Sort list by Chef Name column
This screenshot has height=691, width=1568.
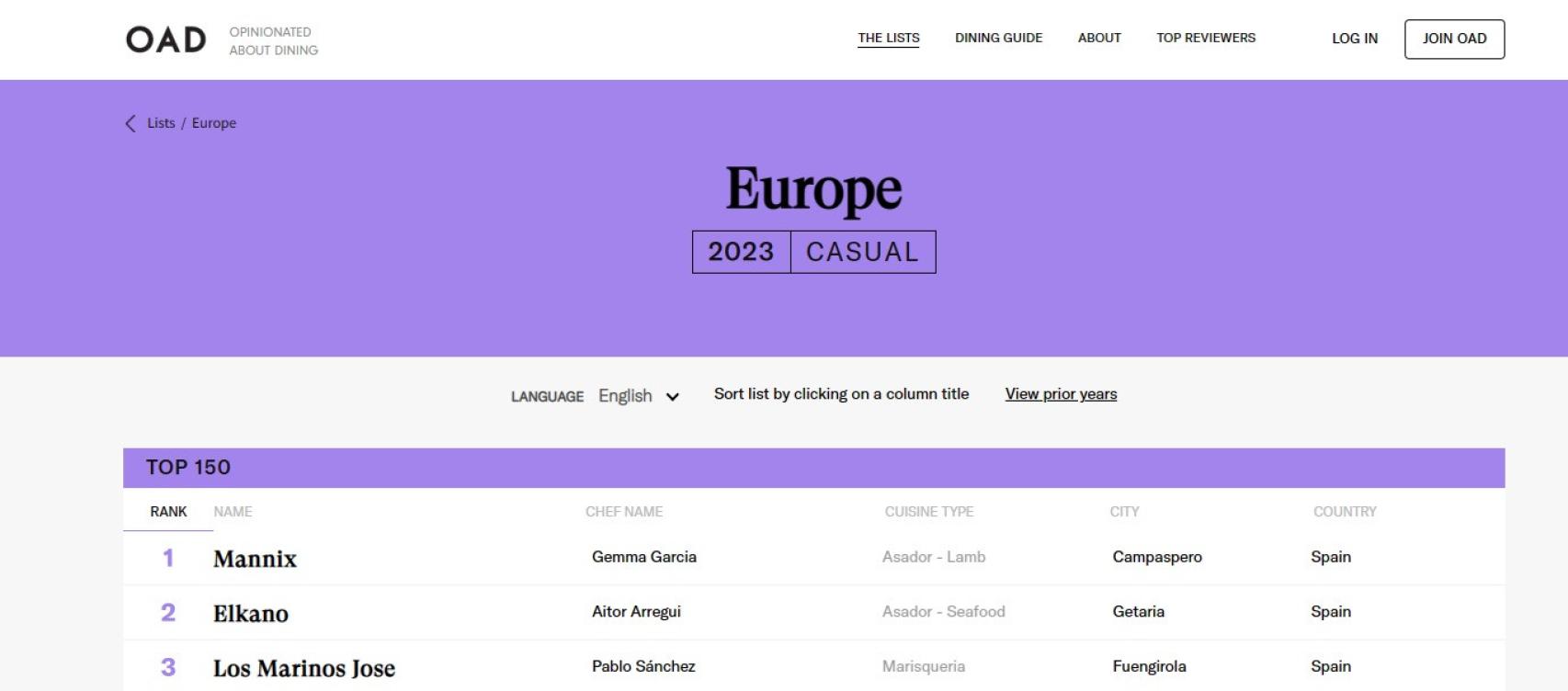[624, 512]
